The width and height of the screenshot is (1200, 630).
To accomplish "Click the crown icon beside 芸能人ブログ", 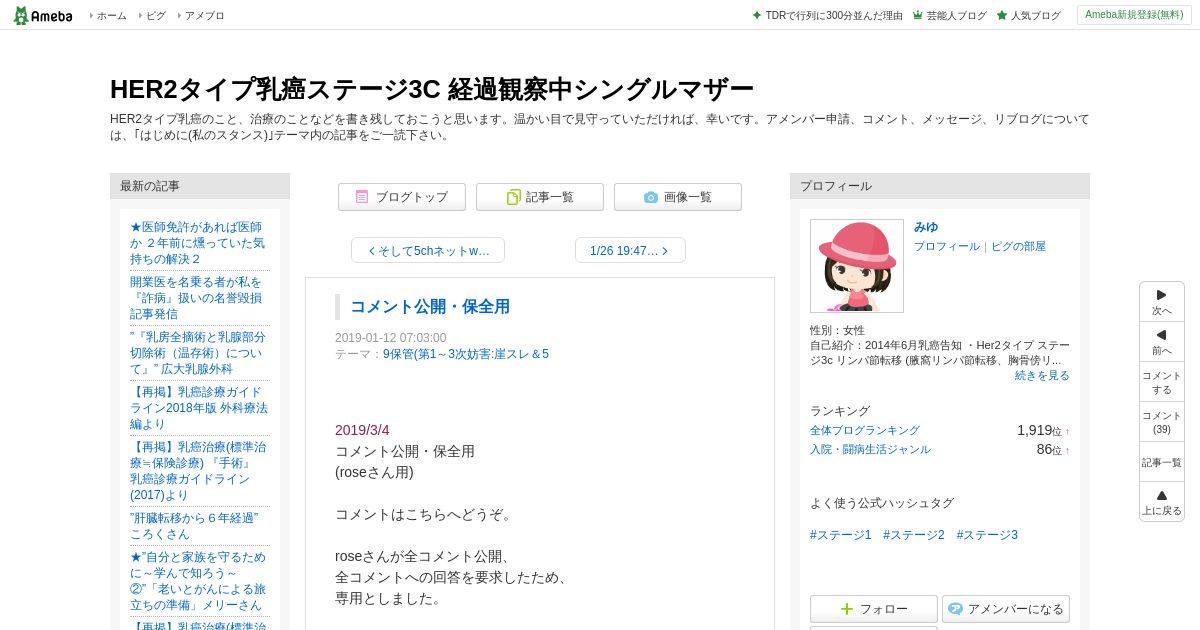I will click(x=917, y=16).
